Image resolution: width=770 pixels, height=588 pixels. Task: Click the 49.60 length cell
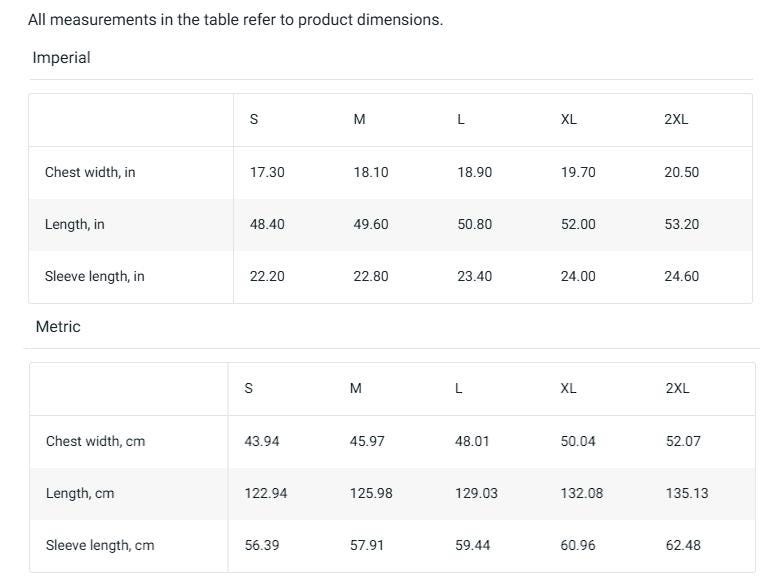point(371,224)
